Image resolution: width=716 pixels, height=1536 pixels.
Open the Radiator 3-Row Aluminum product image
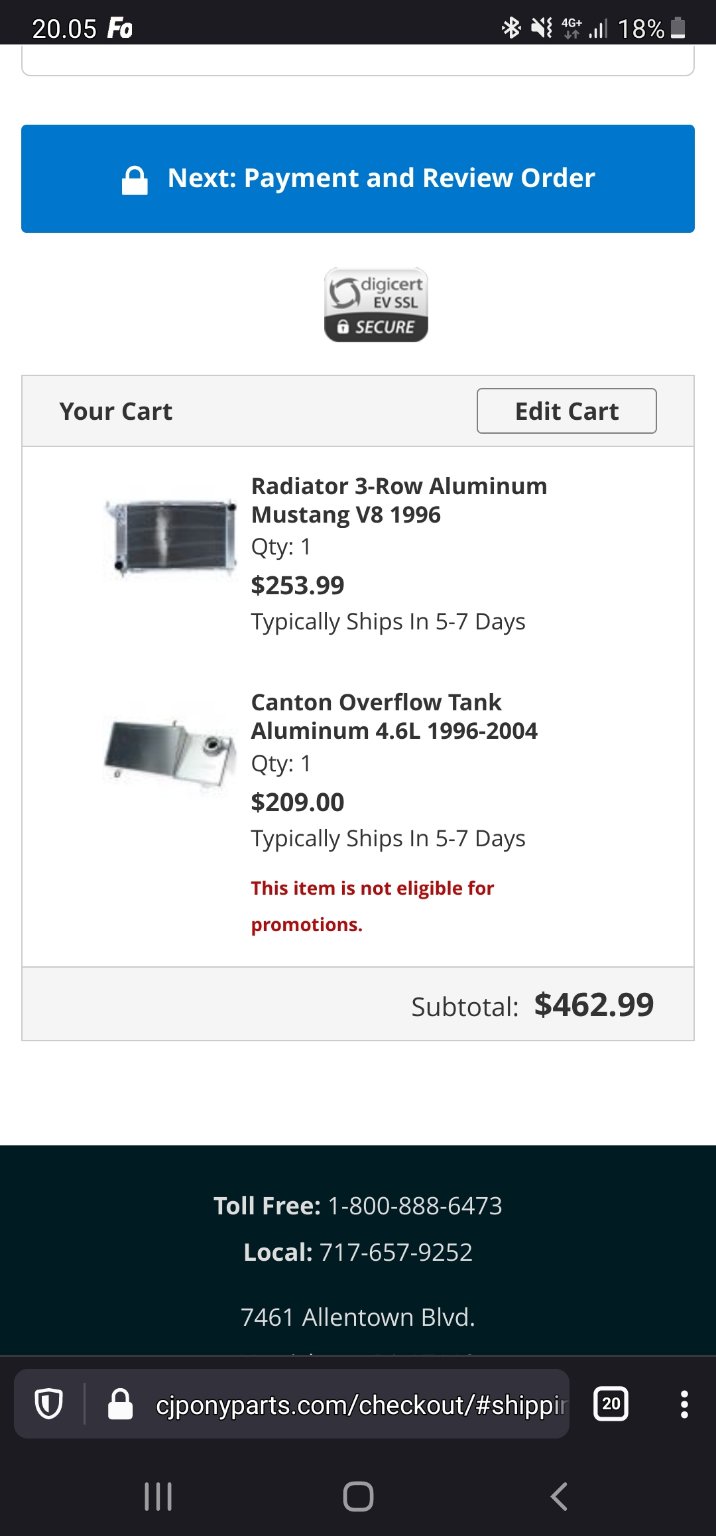pos(170,538)
